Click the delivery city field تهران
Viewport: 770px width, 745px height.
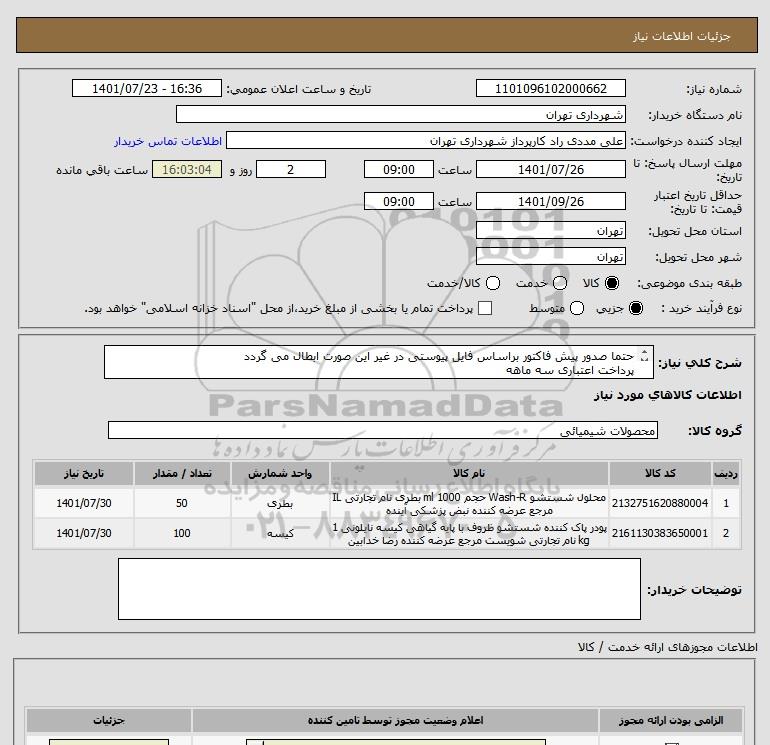[x=550, y=256]
